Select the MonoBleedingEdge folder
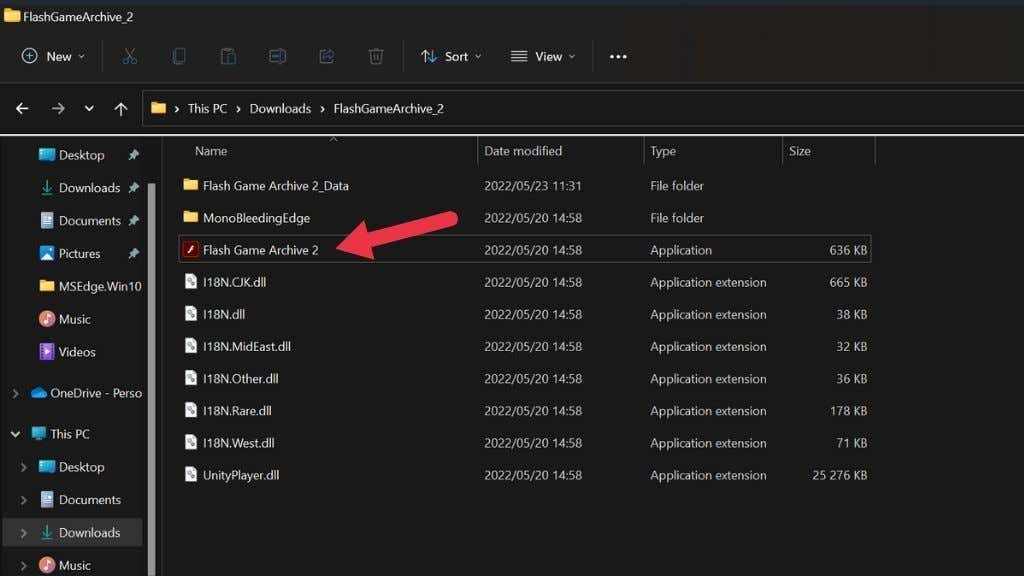The height and width of the screenshot is (576, 1024). click(x=254, y=218)
